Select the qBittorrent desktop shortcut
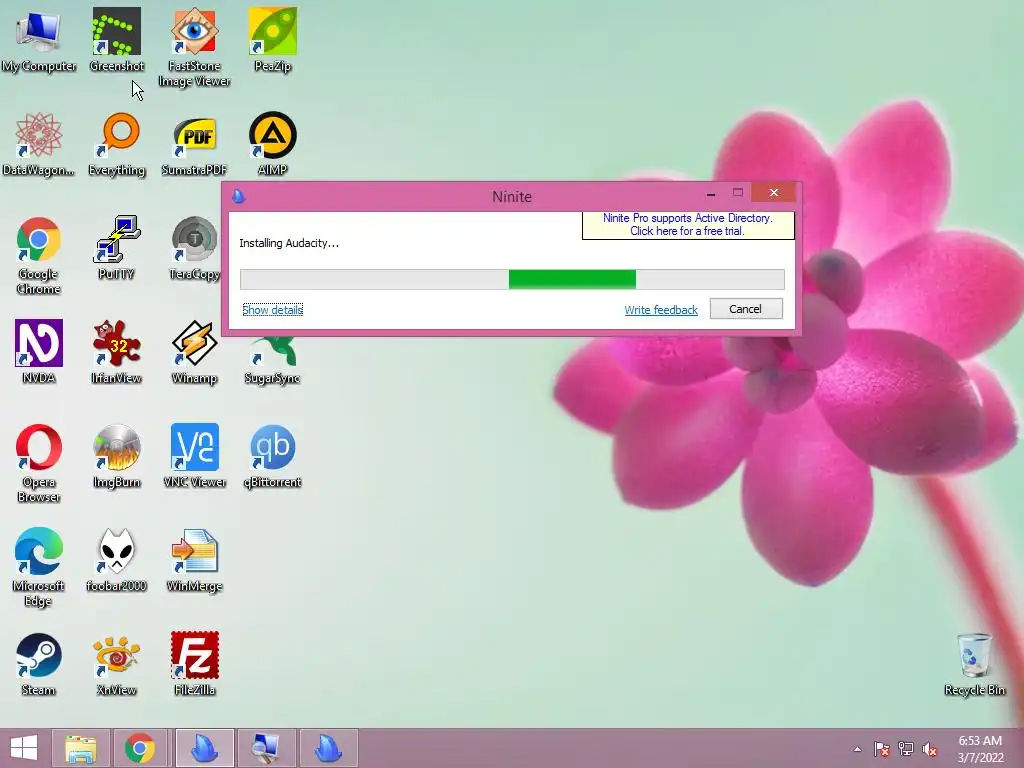The image size is (1024, 768). (x=272, y=456)
